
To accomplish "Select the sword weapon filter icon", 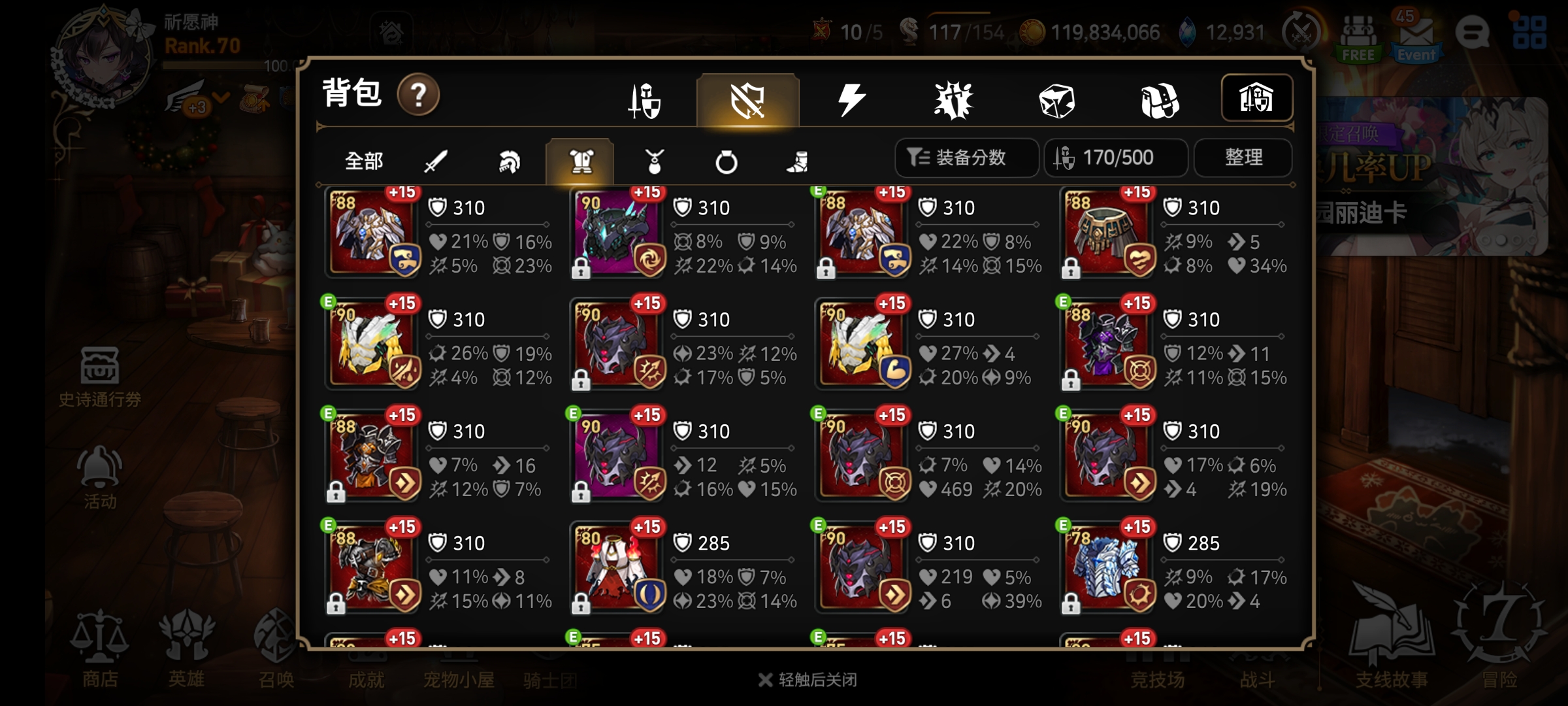I will click(x=436, y=161).
